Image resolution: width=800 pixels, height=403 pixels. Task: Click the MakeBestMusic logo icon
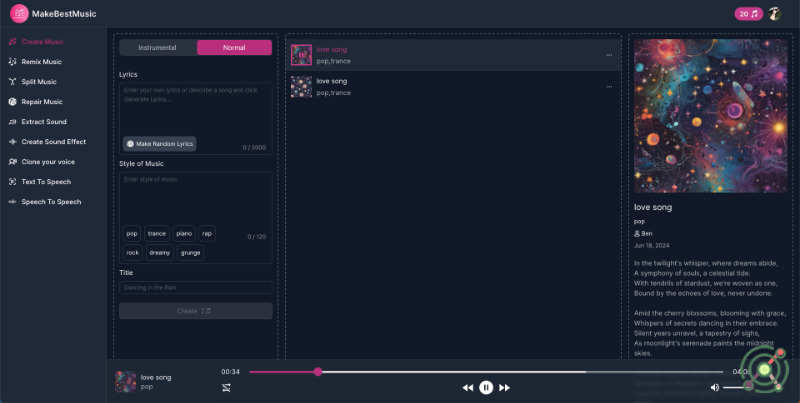coord(19,14)
